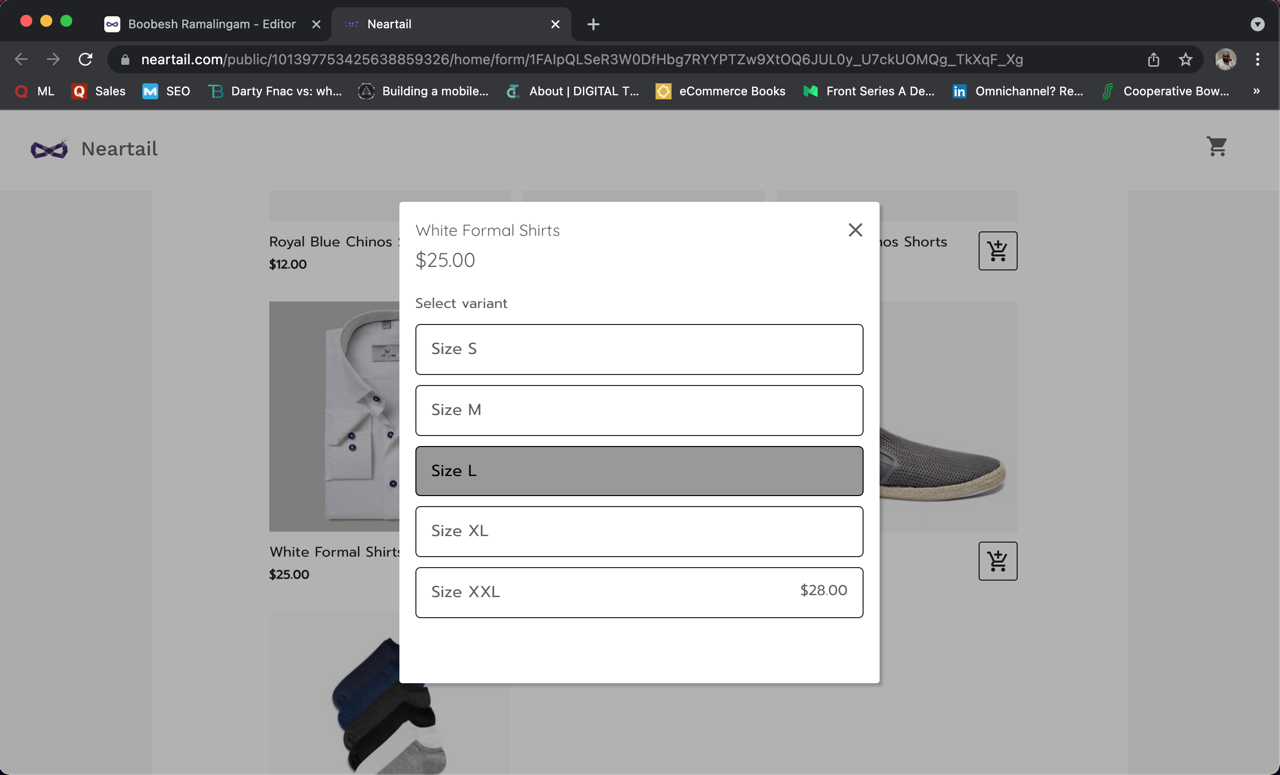Image resolution: width=1280 pixels, height=775 pixels.
Task: Reload the page with browser refresh icon
Action: click(x=86, y=59)
